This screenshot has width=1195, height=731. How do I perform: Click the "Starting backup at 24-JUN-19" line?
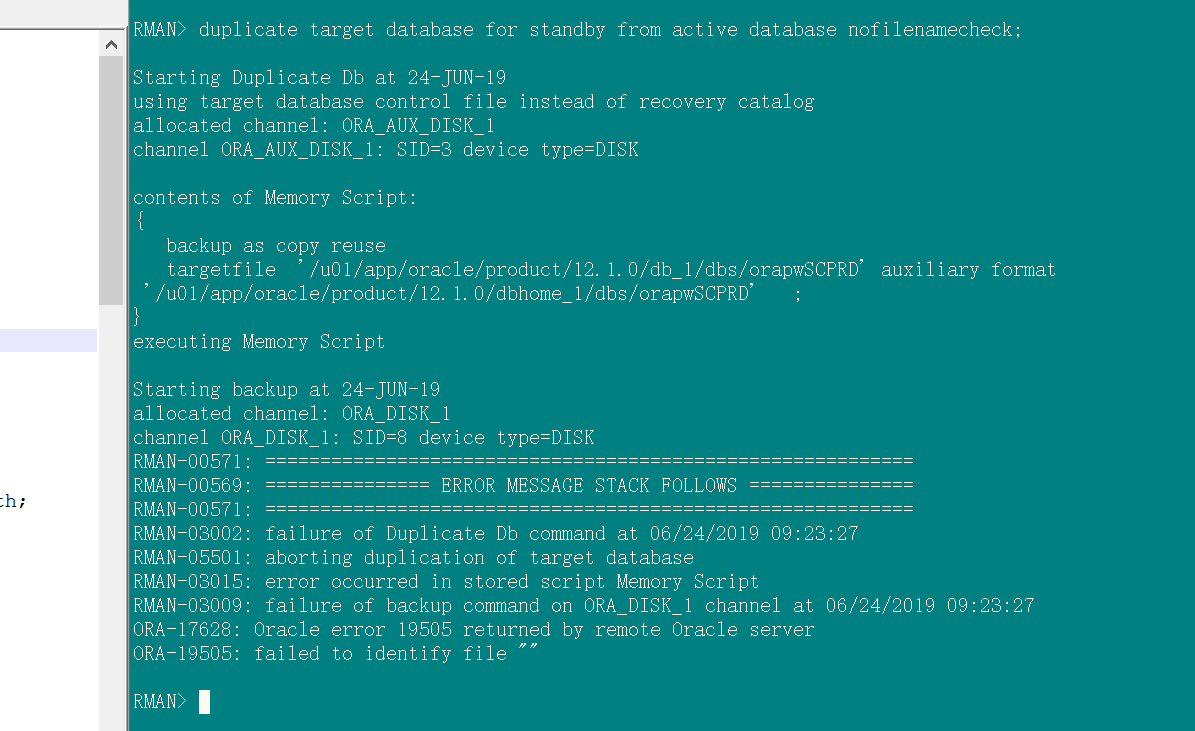286,390
